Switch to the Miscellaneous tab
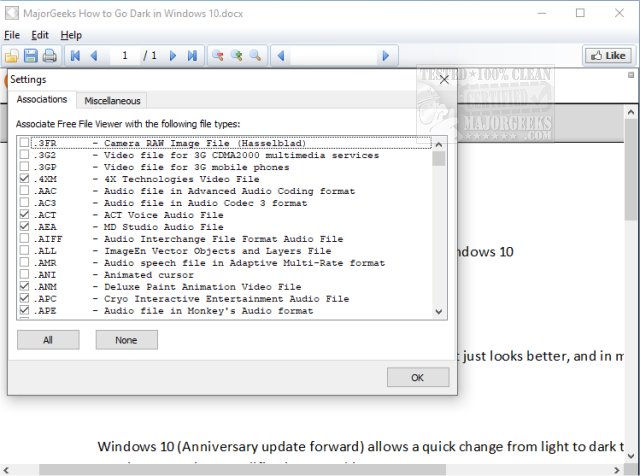 pos(112,101)
